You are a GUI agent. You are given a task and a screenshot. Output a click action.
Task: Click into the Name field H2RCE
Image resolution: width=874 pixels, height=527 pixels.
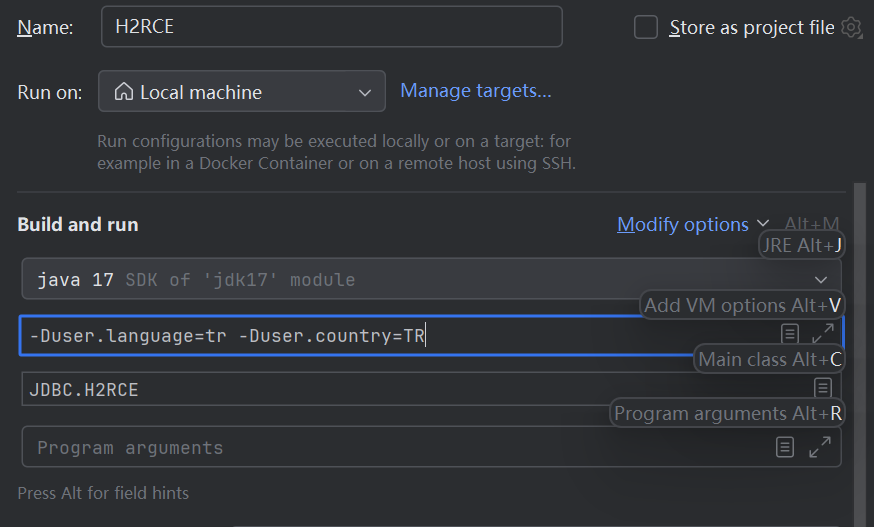[x=331, y=27]
